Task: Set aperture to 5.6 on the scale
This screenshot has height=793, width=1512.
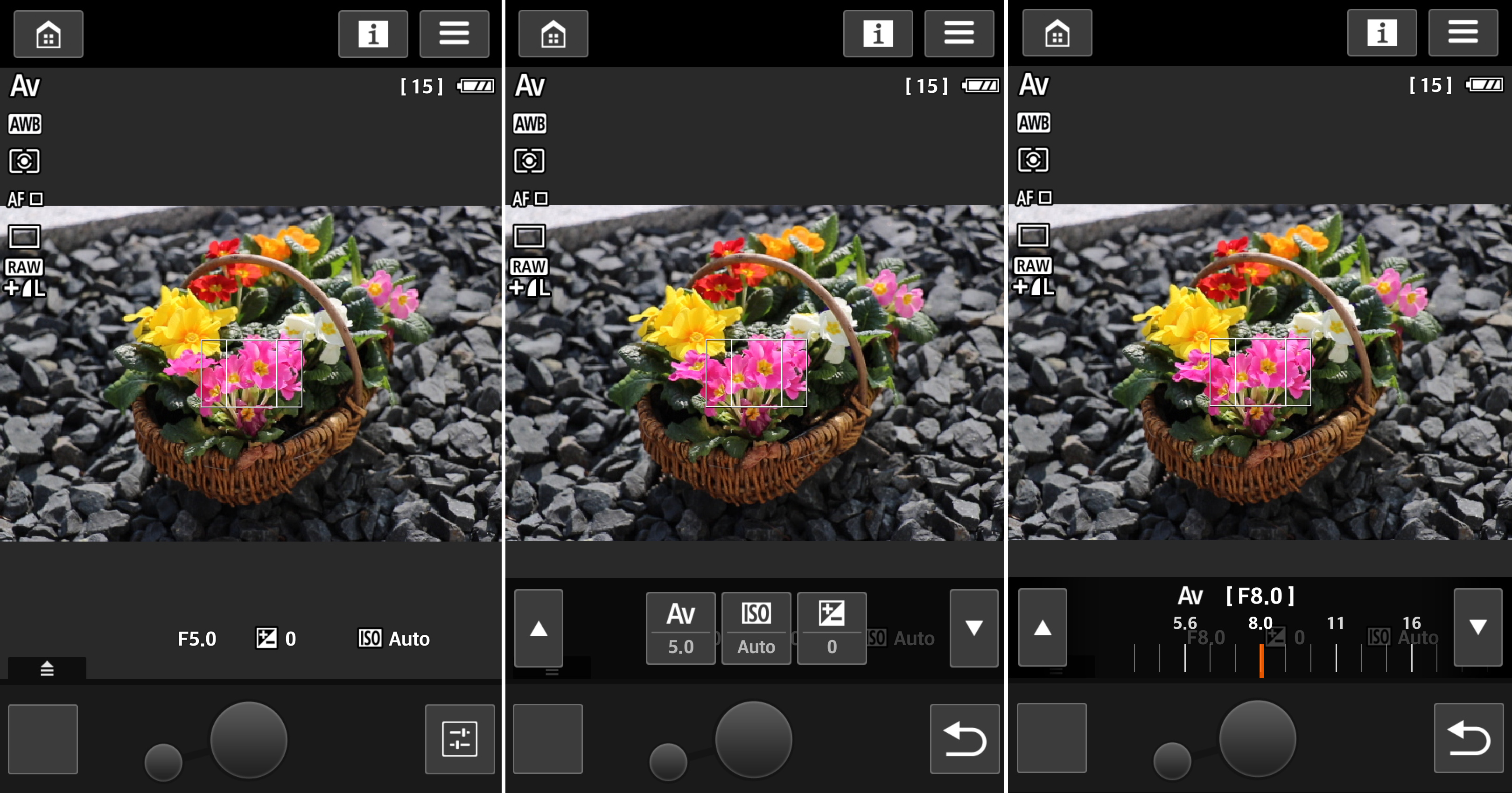Action: 1185,624
